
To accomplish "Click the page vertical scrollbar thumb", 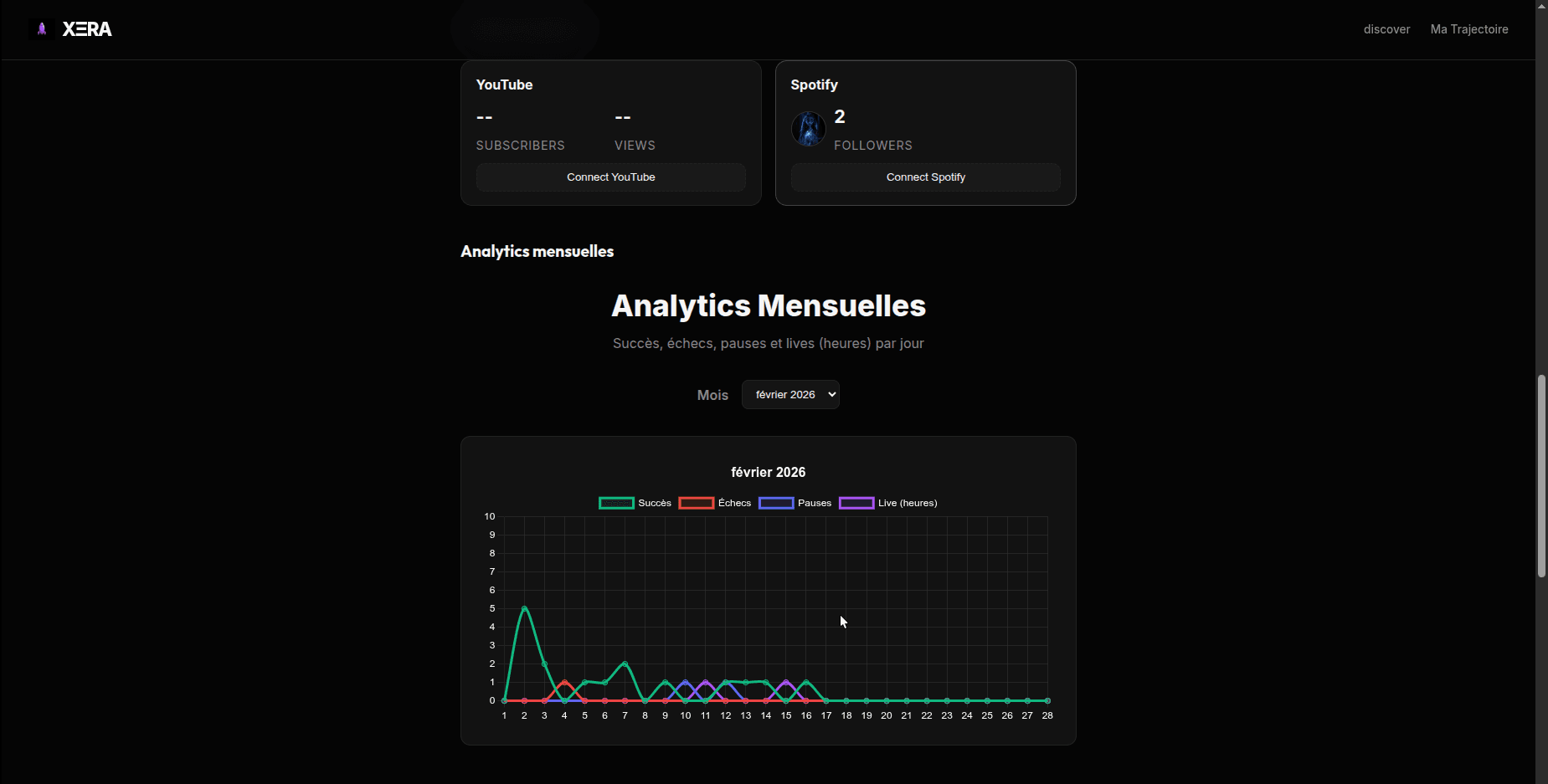I will click(1541, 476).
